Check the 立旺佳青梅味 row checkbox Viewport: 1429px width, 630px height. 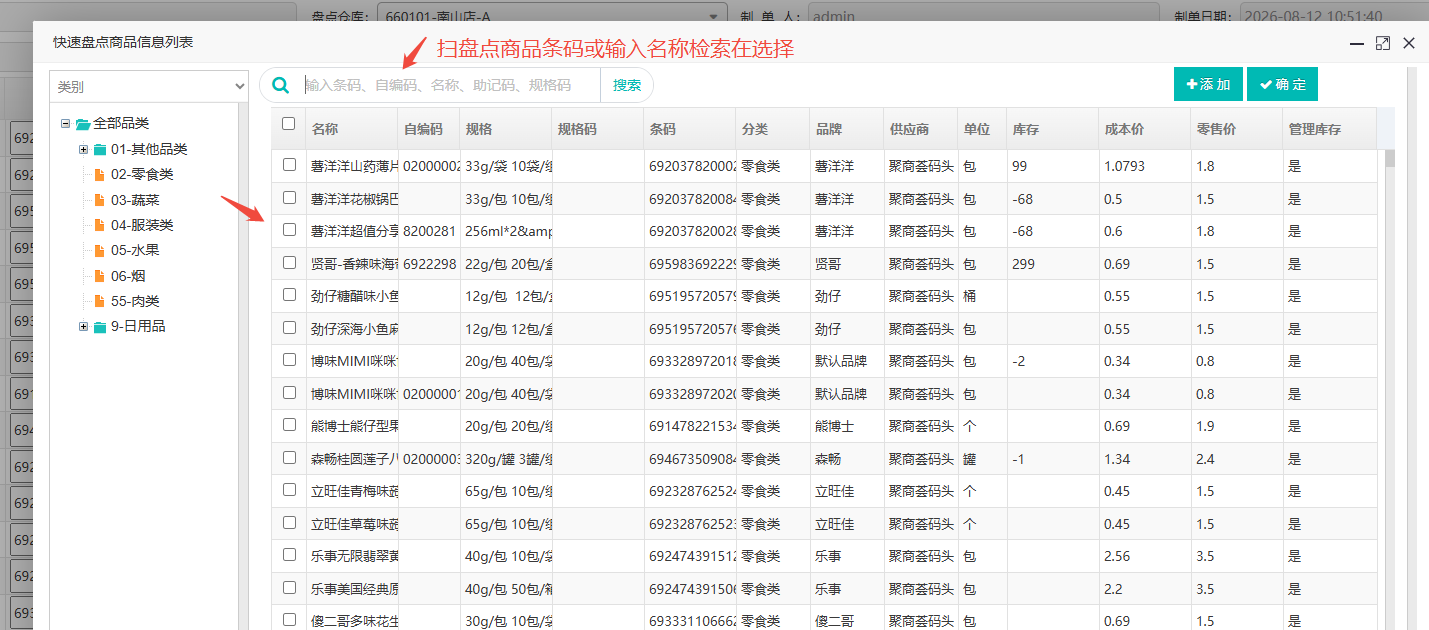(x=289, y=489)
